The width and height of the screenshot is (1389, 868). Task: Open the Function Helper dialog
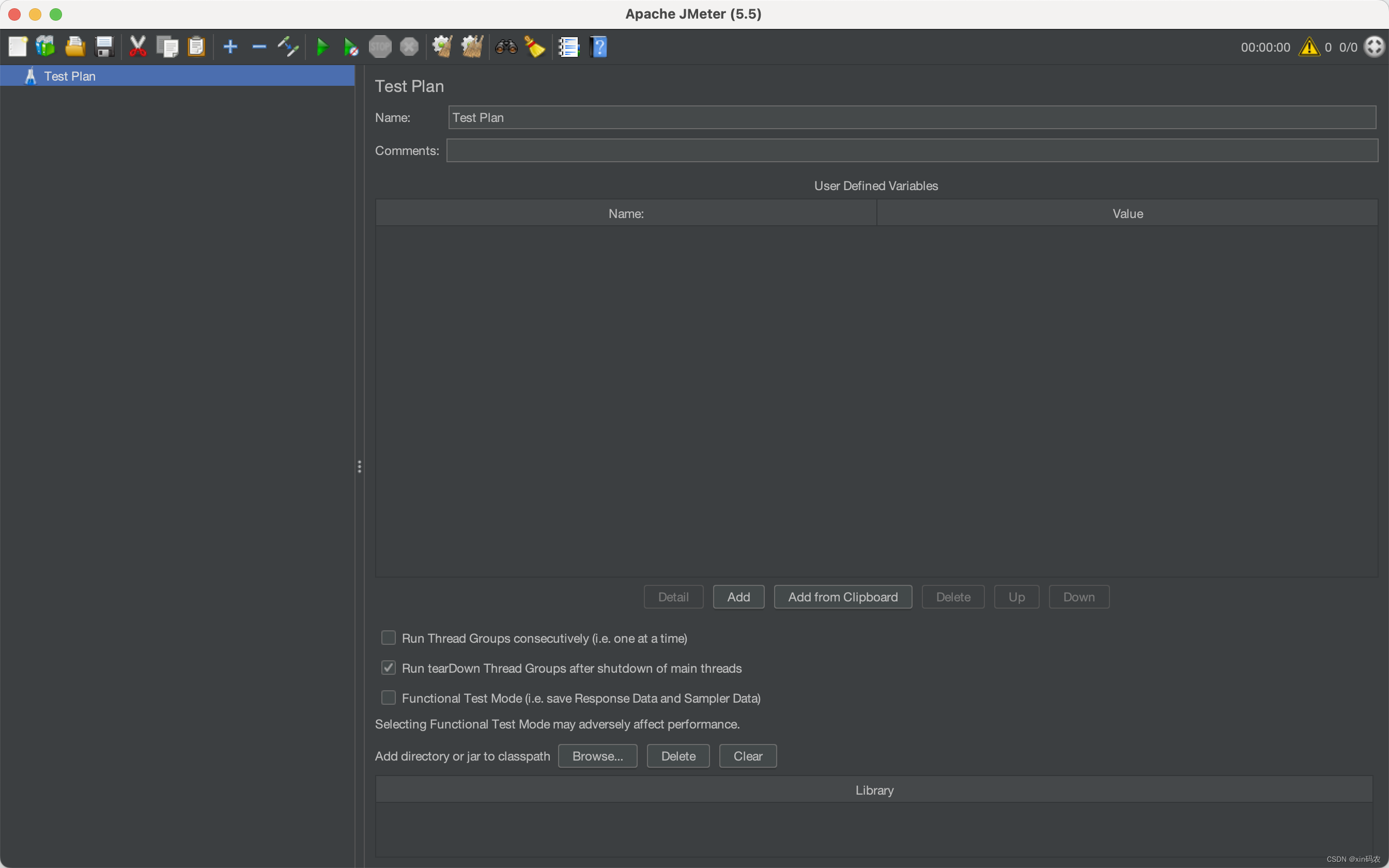pyautogui.click(x=568, y=47)
